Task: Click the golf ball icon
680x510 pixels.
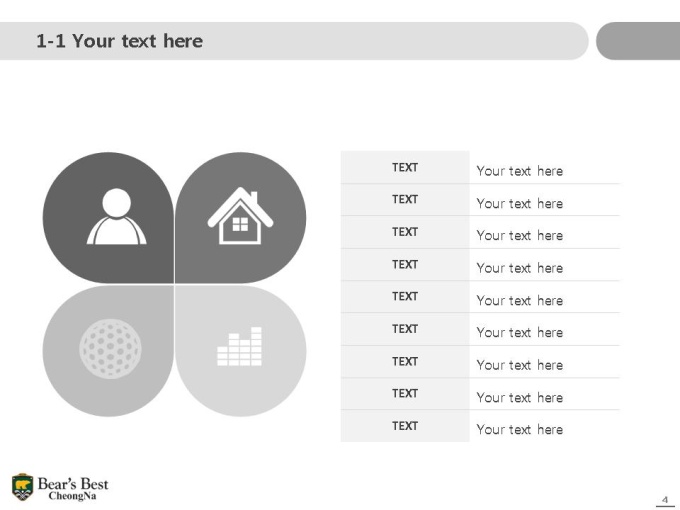Action: click(x=110, y=349)
